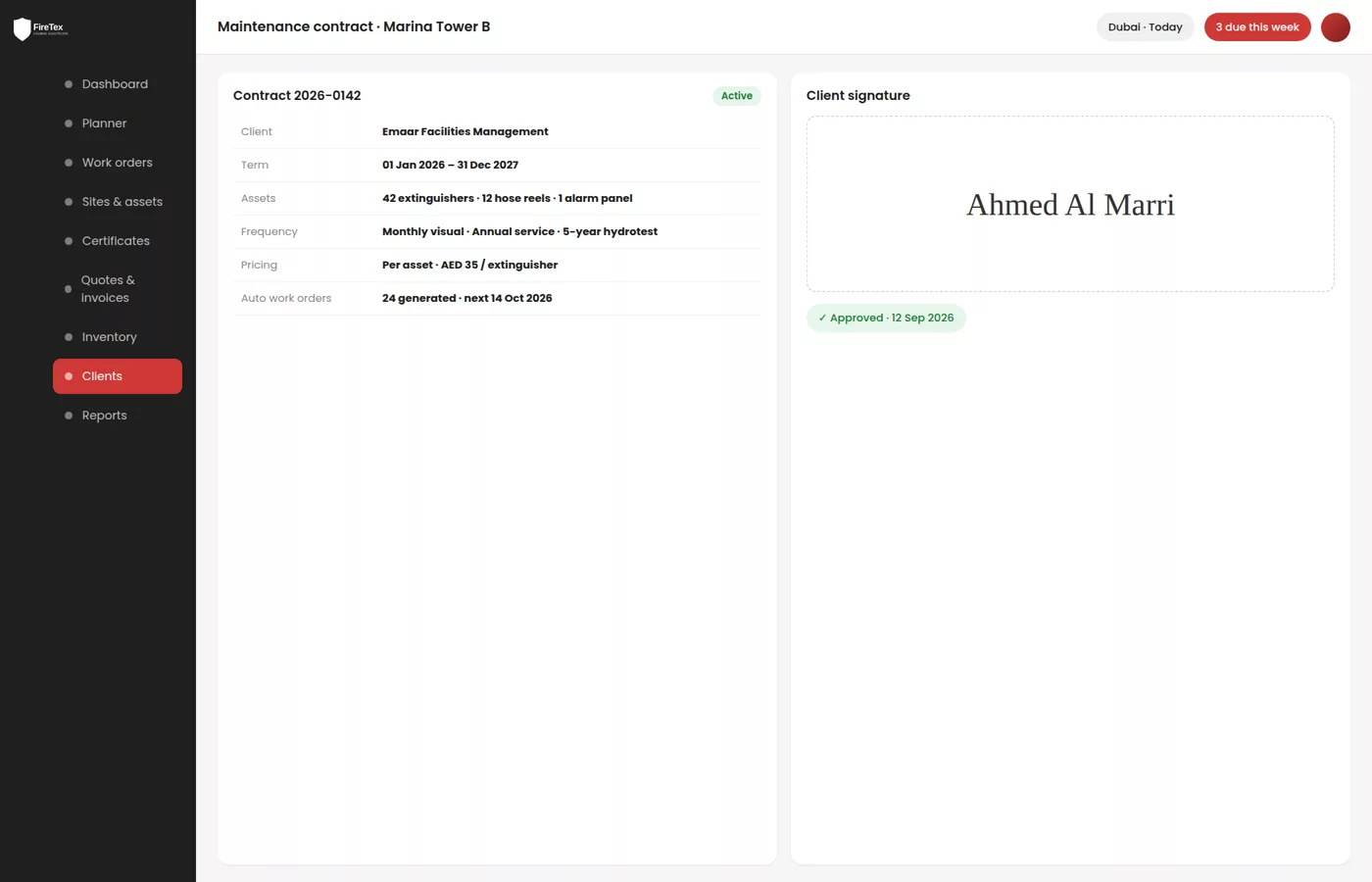The height and width of the screenshot is (882, 1372).
Task: Click the Client row label
Action: 257,131
